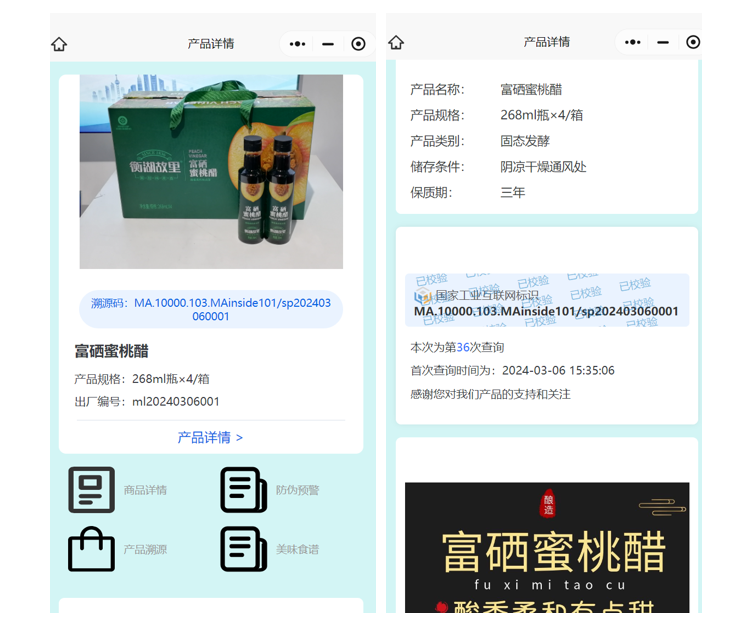Minimize right mini program via dash icon
The image size is (750, 624).
coord(662,42)
